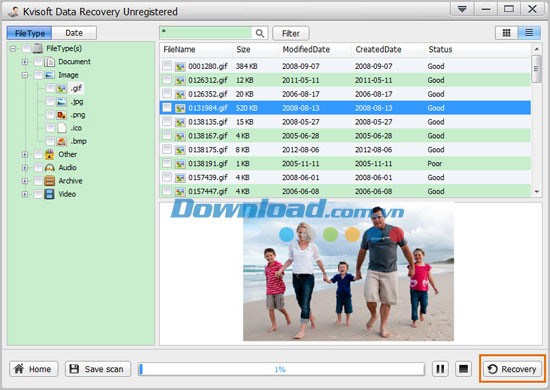Tick the FileType(s) root checkbox
550x390 pixels.
[x=26, y=48]
